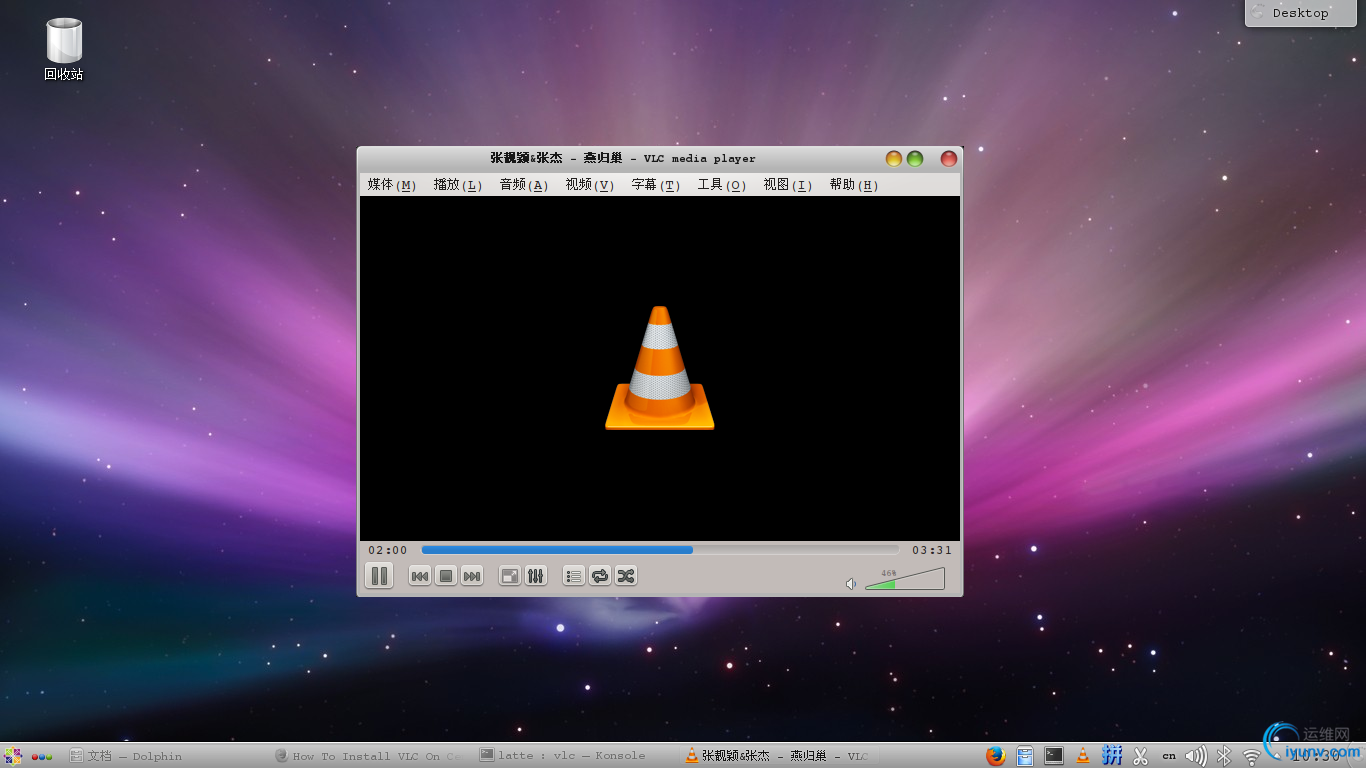Click the VLC cone tray icon
1366x768 pixels.
coord(1083,756)
